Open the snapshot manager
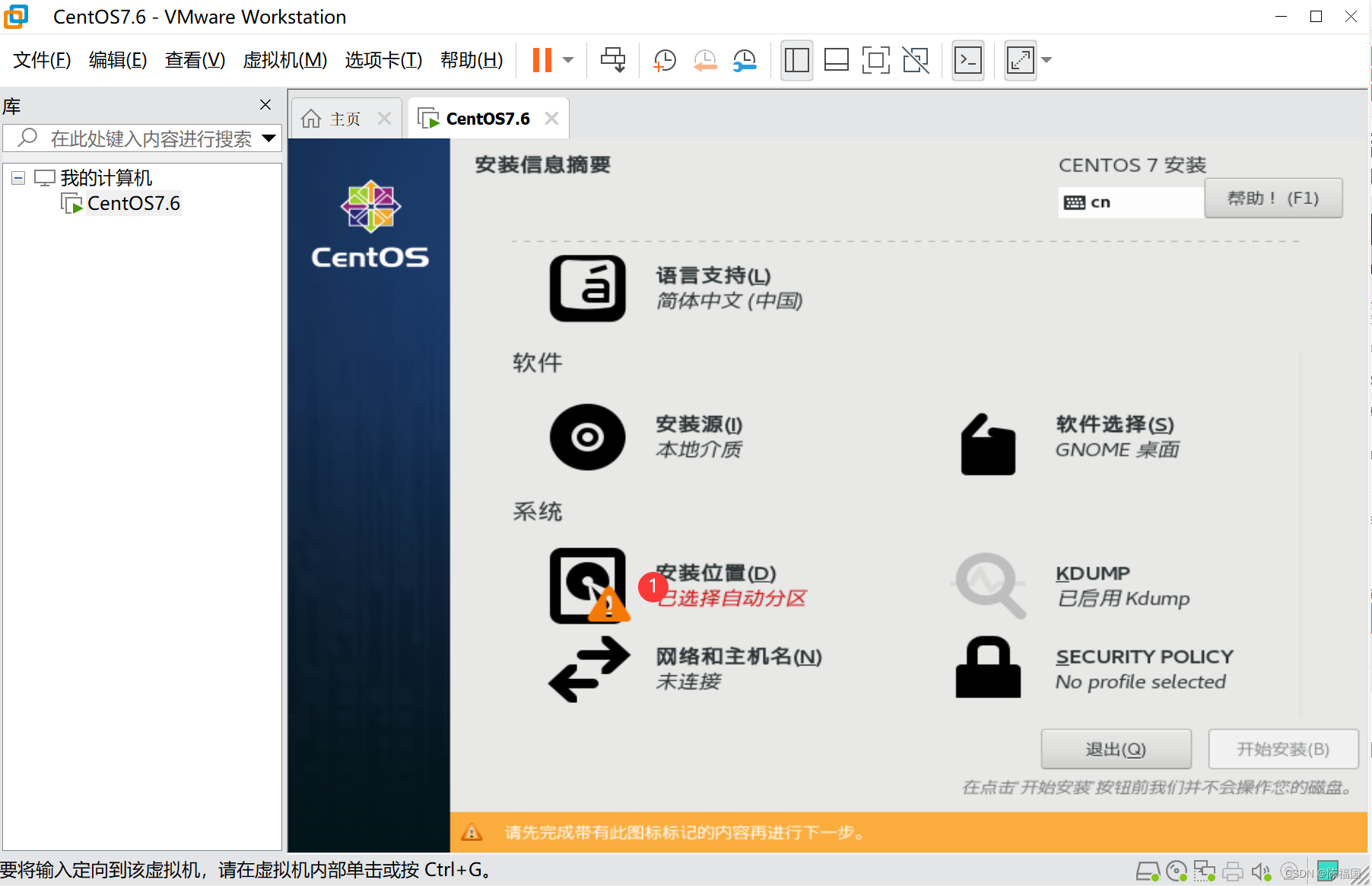This screenshot has width=1372, height=886. [x=745, y=60]
